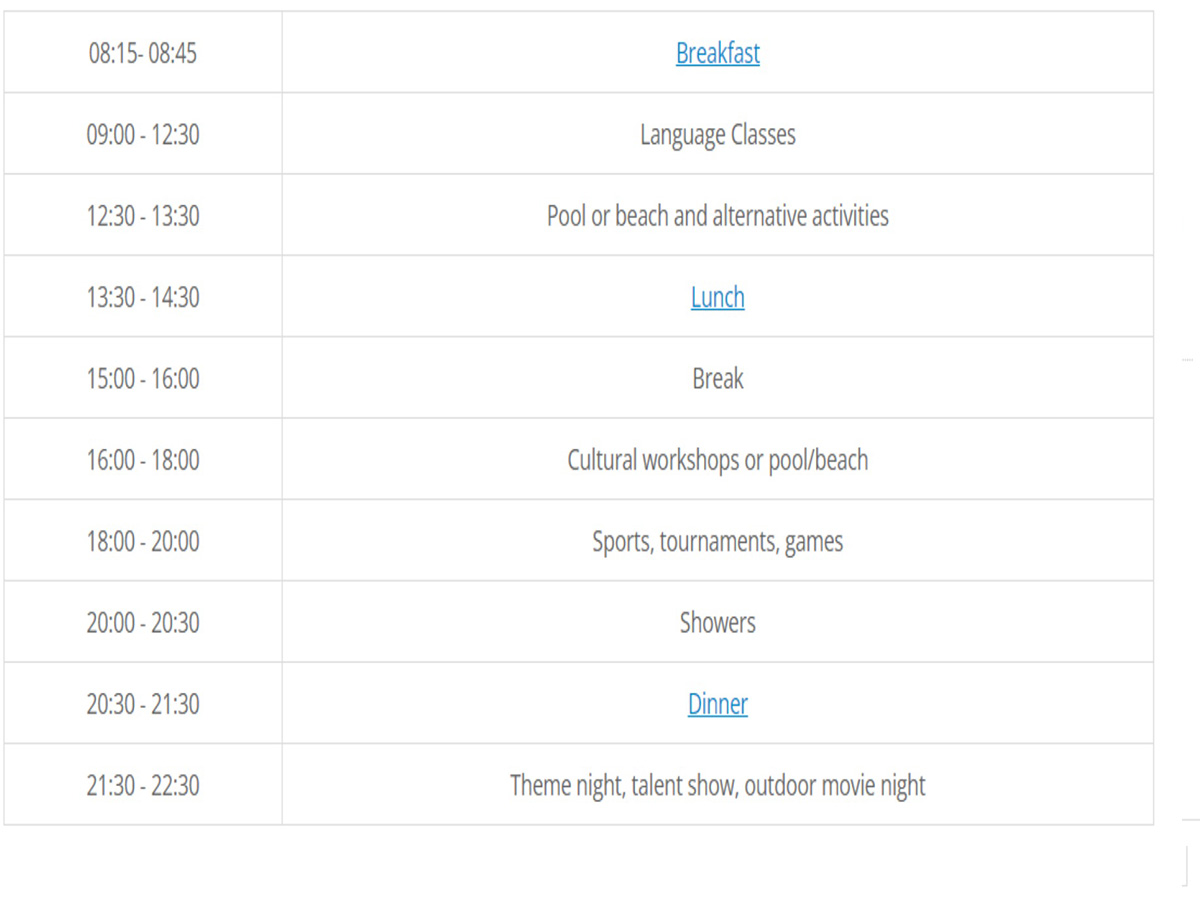Select Sports, tournaments, games activity
Screen dimensions: 1200x900
pos(717,542)
